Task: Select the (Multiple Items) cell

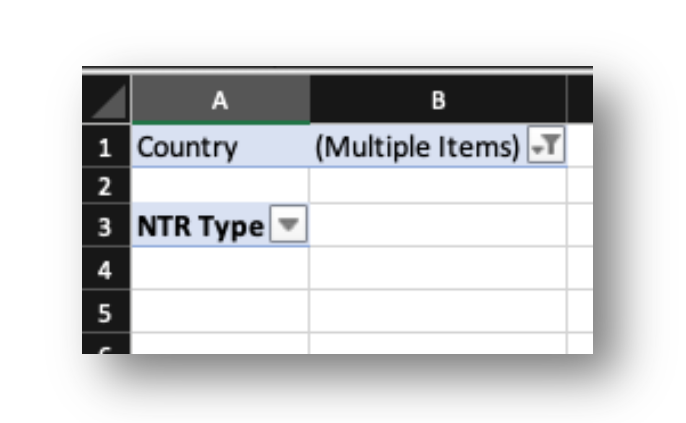Action: click(x=438, y=146)
